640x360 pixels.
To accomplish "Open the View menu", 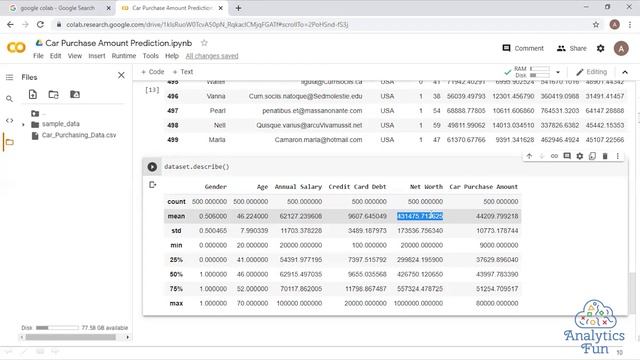I will point(75,56).
